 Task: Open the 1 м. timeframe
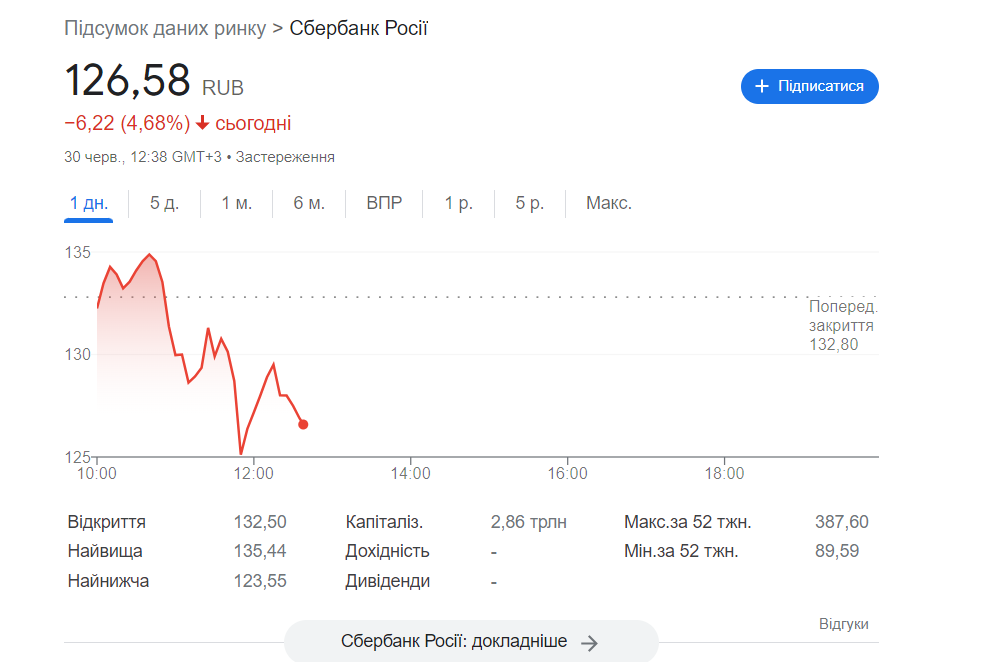click(236, 202)
